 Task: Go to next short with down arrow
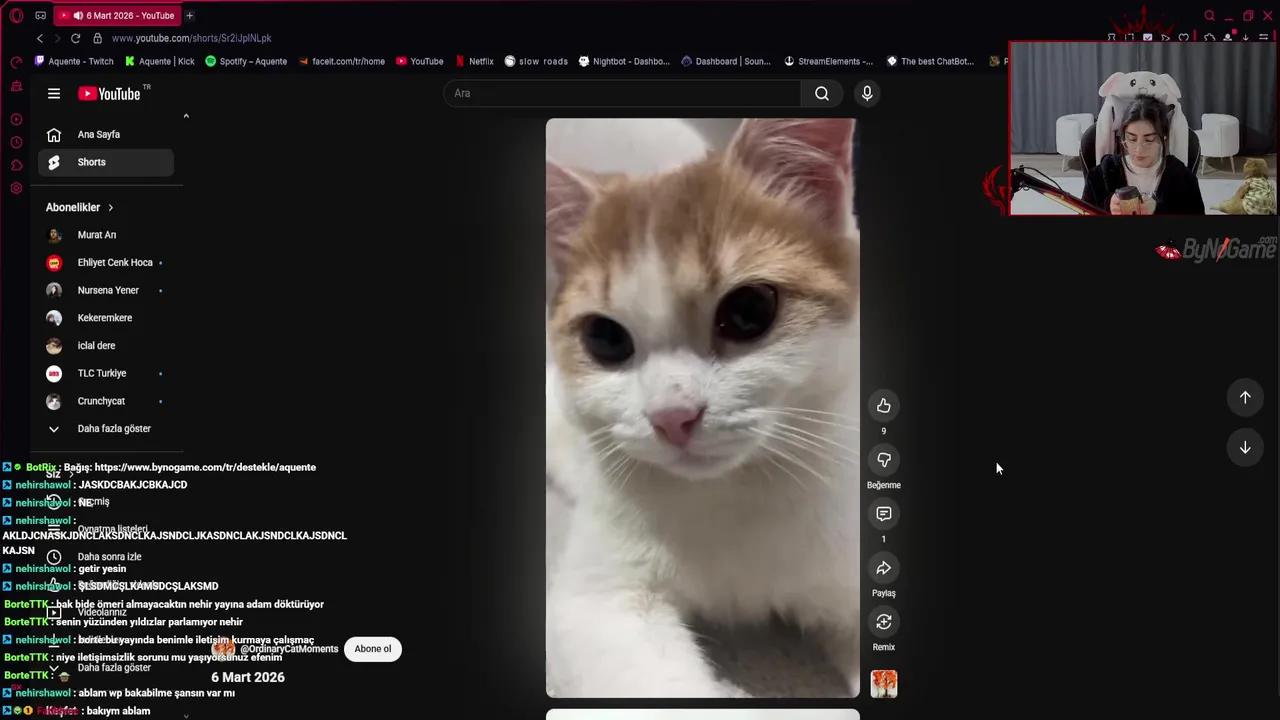[x=1245, y=447]
